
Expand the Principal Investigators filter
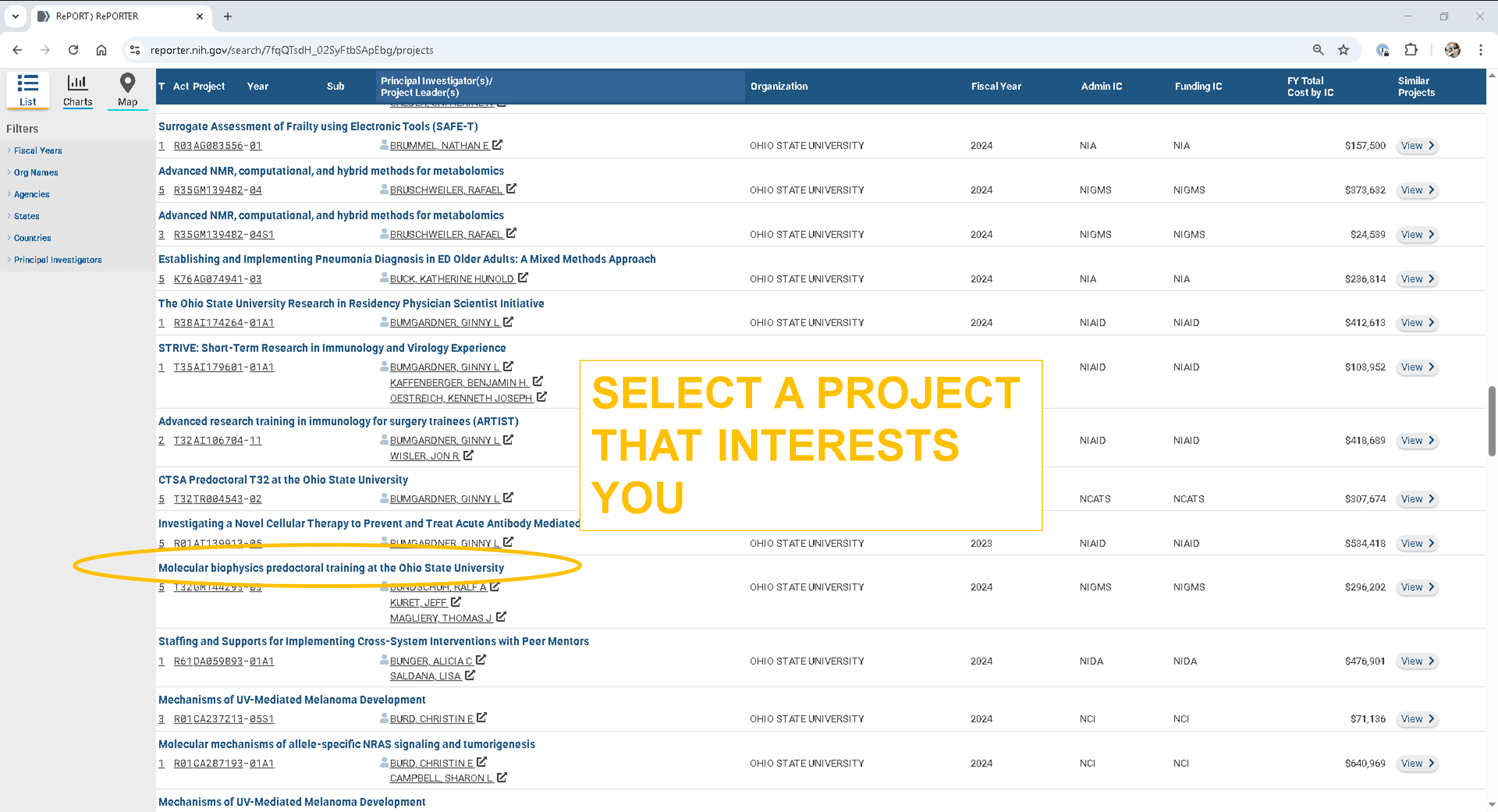click(x=58, y=259)
